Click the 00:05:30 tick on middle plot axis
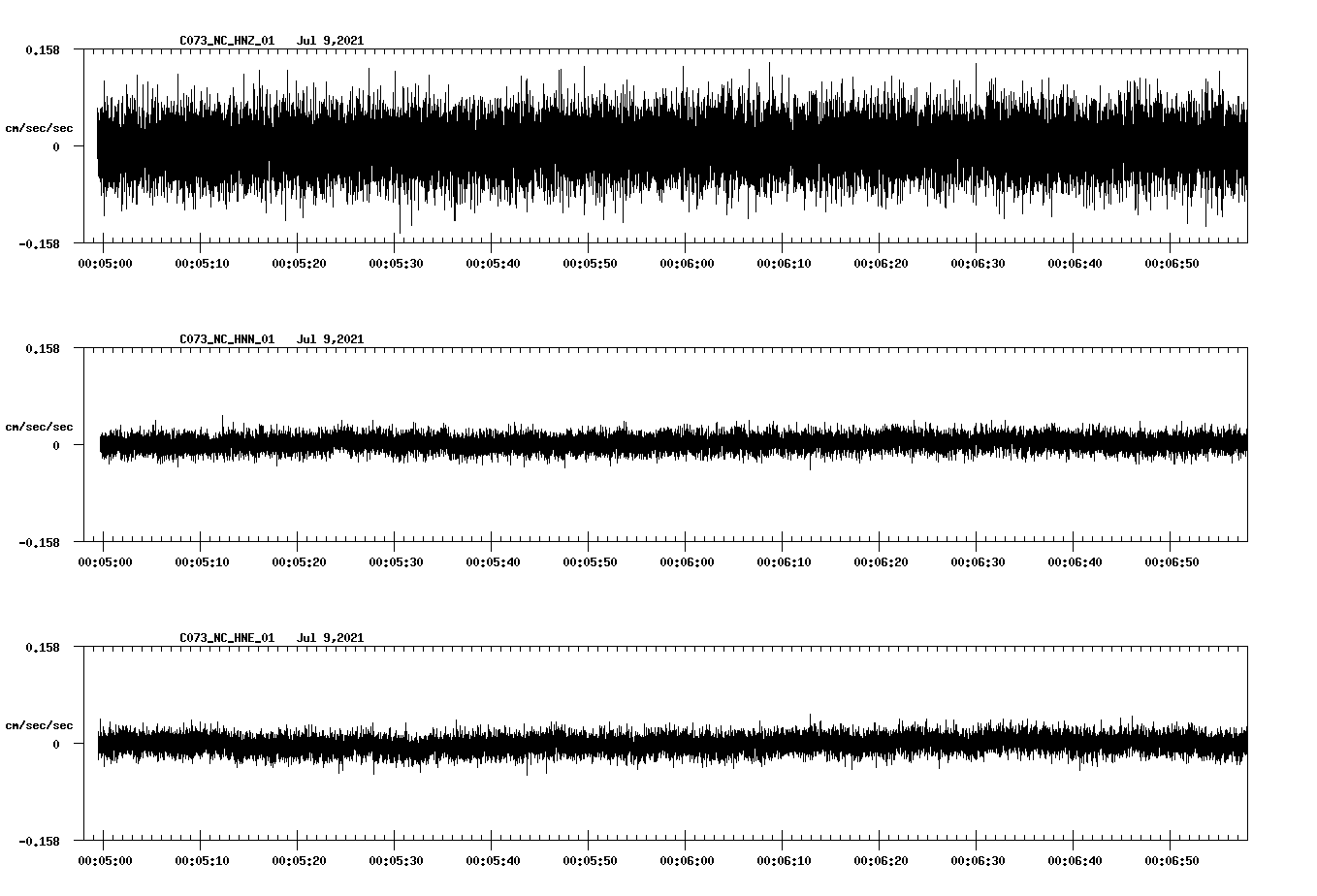1317x896 pixels. pyautogui.click(x=396, y=545)
